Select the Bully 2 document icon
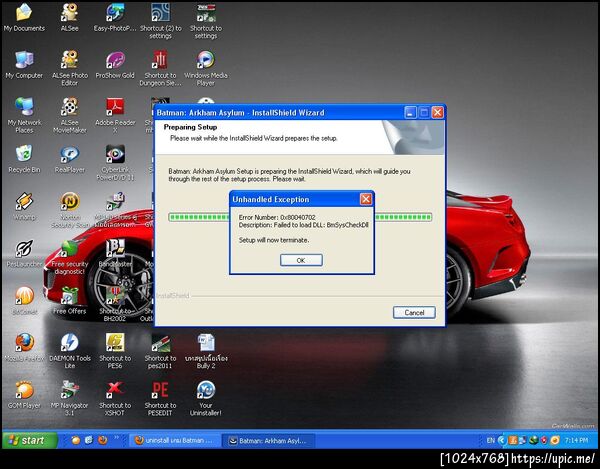 click(206, 351)
